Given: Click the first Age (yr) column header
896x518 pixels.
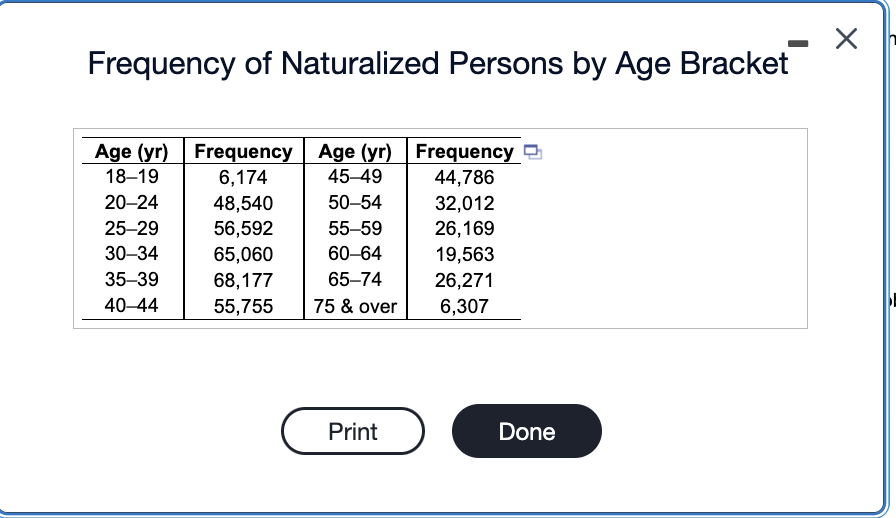Looking at the screenshot, I should point(132,152).
